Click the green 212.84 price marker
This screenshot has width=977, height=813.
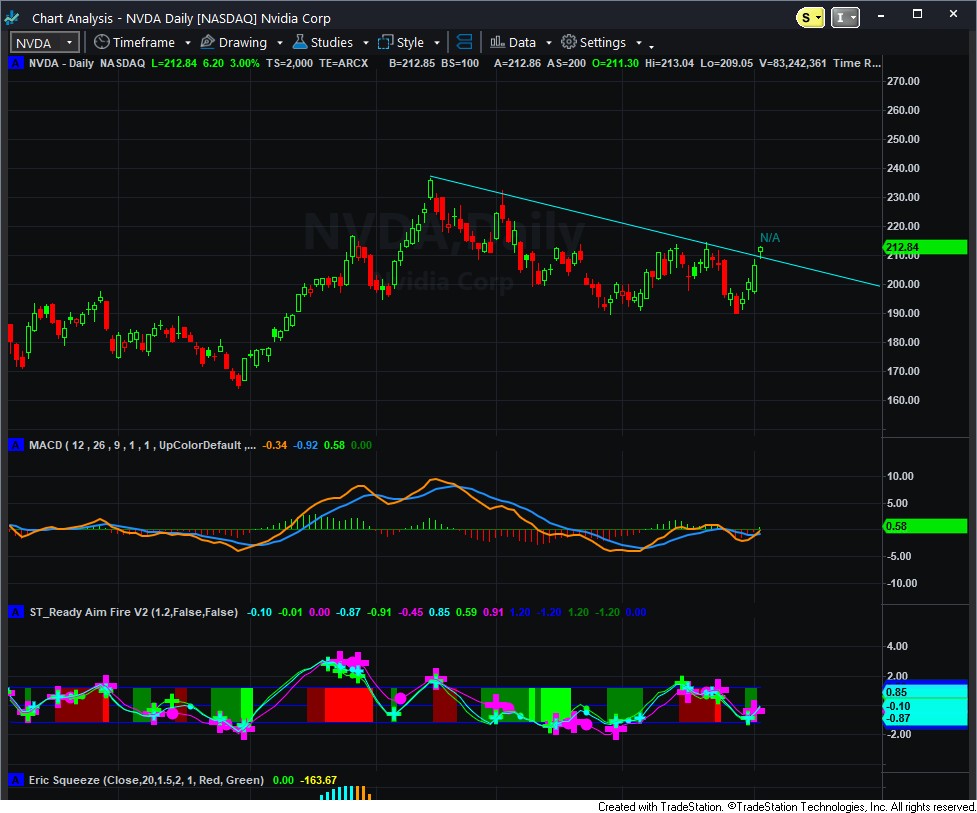[x=925, y=247]
